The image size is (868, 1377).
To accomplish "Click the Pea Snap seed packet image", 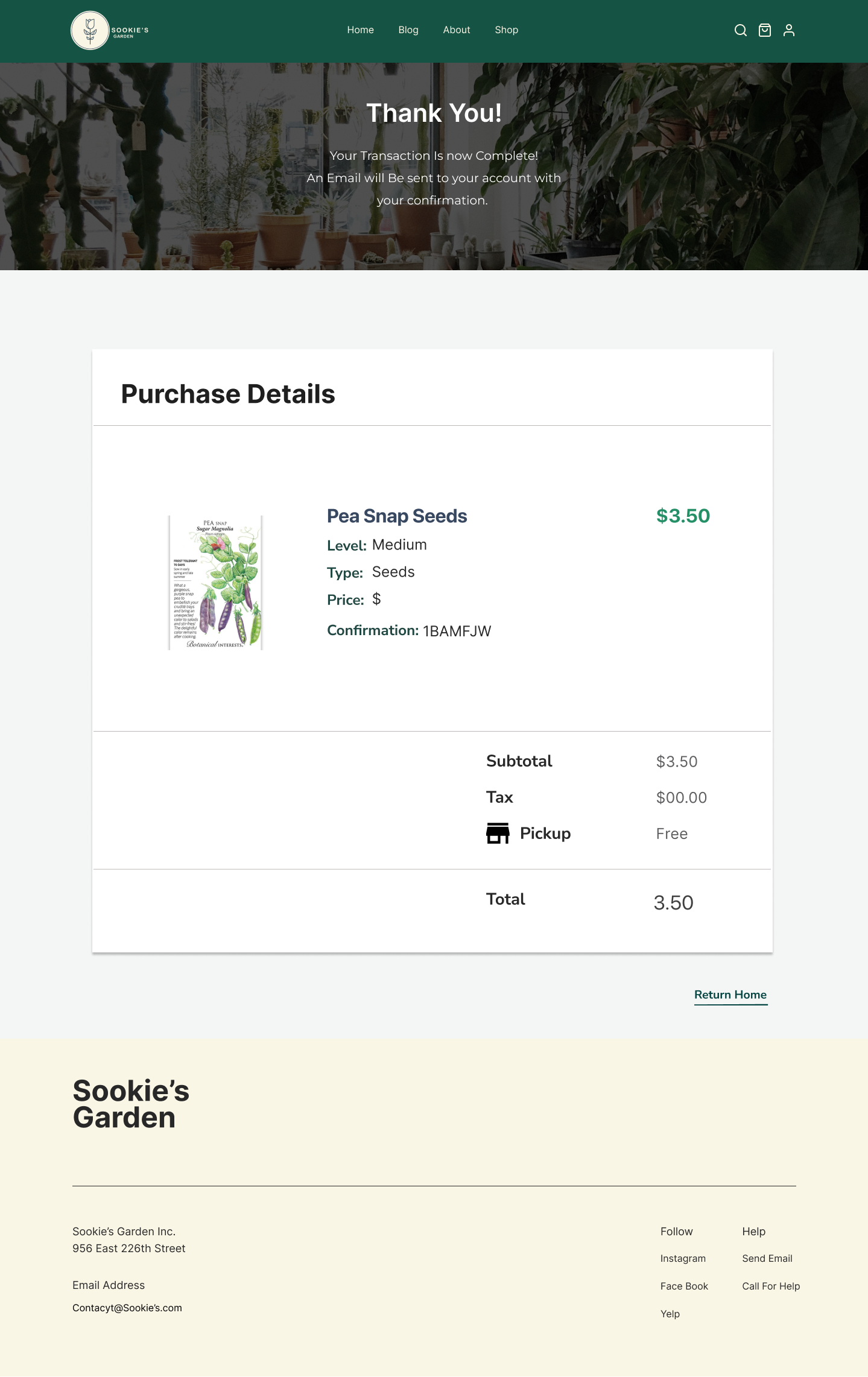I will point(215,583).
